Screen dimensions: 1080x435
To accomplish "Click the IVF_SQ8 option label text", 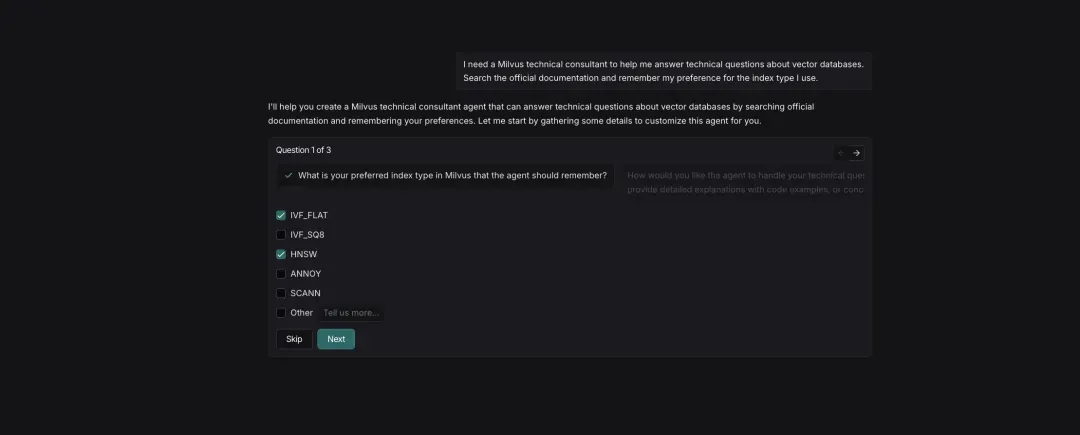I will (307, 235).
